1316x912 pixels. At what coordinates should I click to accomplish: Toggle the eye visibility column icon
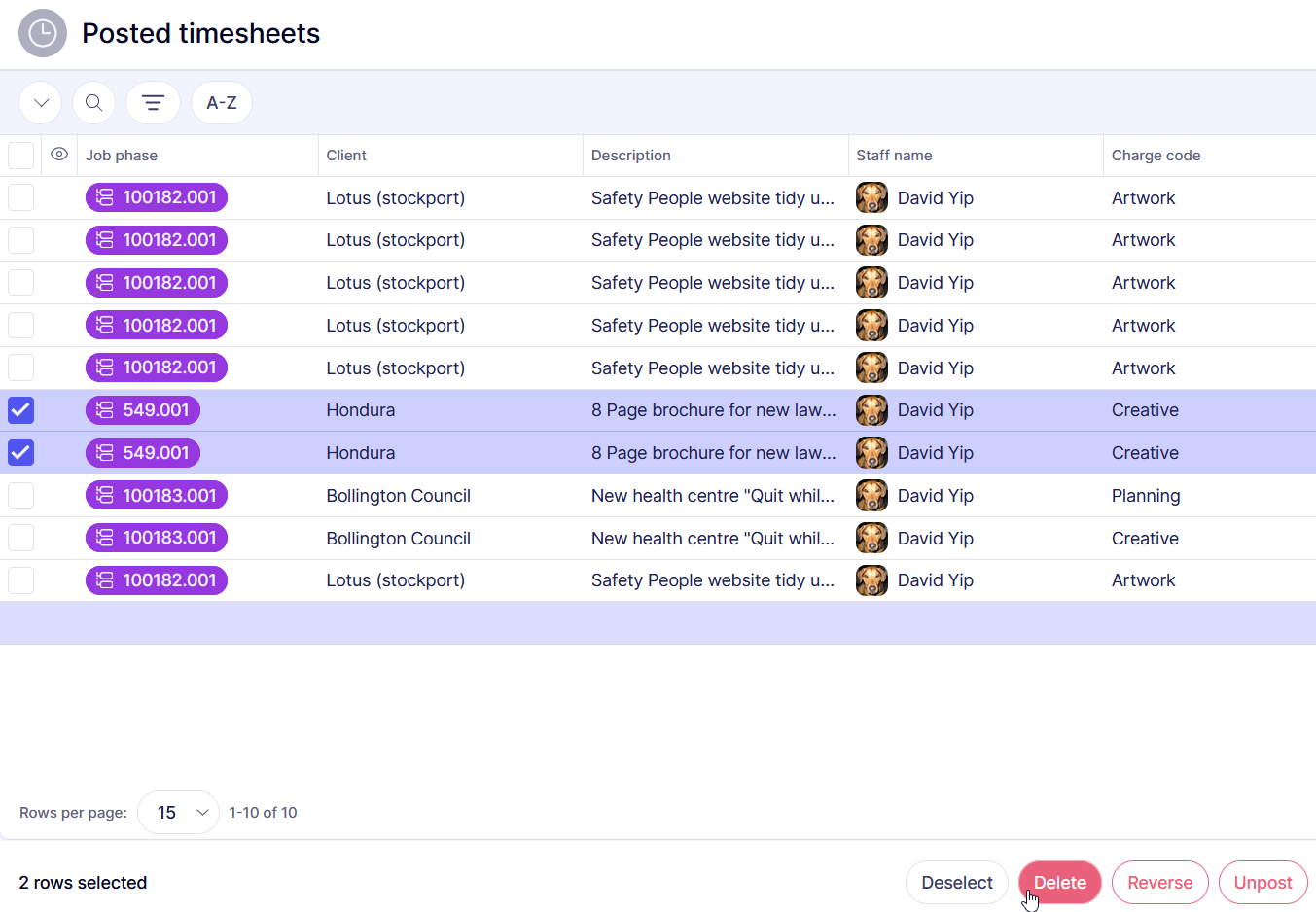[59, 155]
